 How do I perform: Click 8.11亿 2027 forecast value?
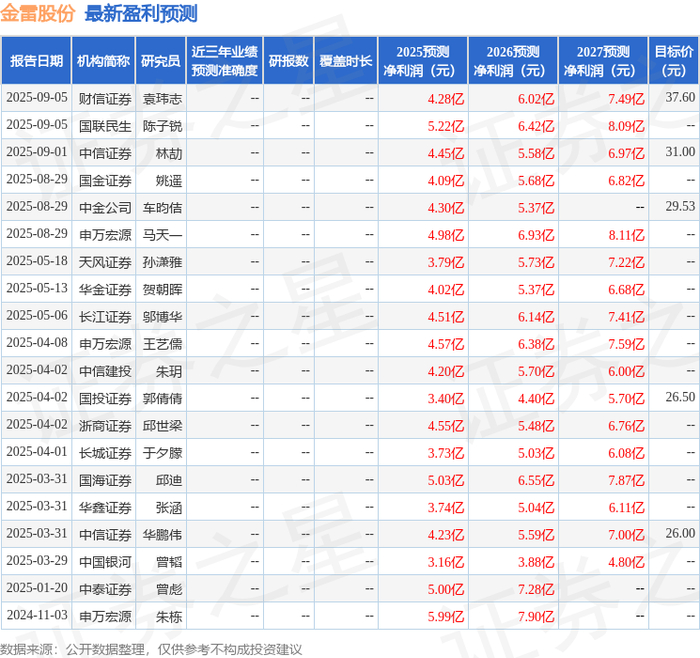click(626, 235)
